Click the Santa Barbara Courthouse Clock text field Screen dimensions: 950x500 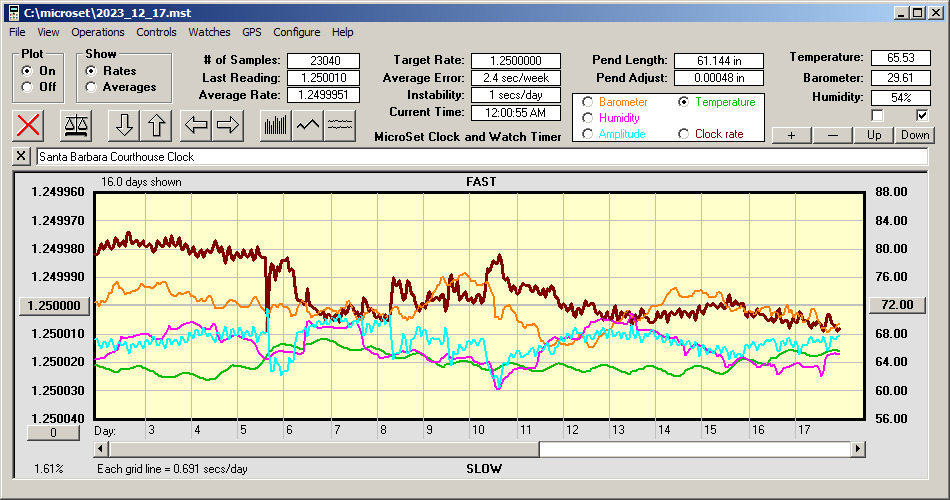480,157
